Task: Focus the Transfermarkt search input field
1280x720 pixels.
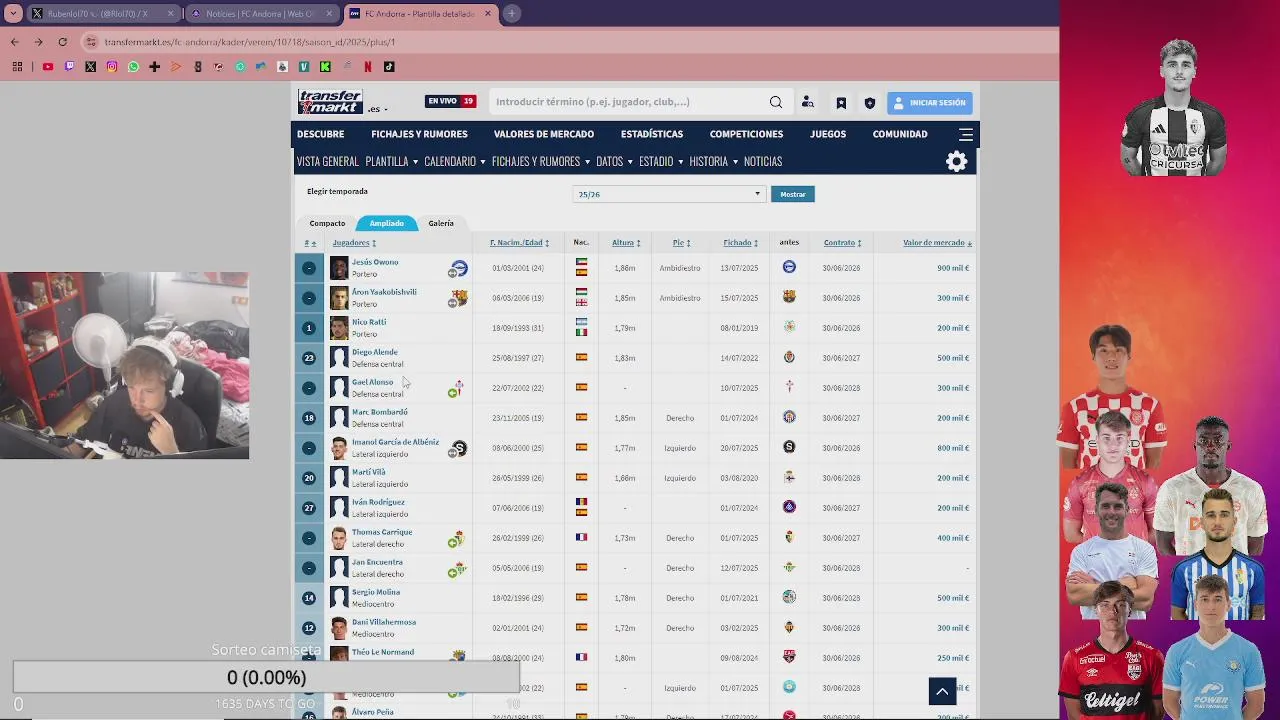Action: click(629, 102)
